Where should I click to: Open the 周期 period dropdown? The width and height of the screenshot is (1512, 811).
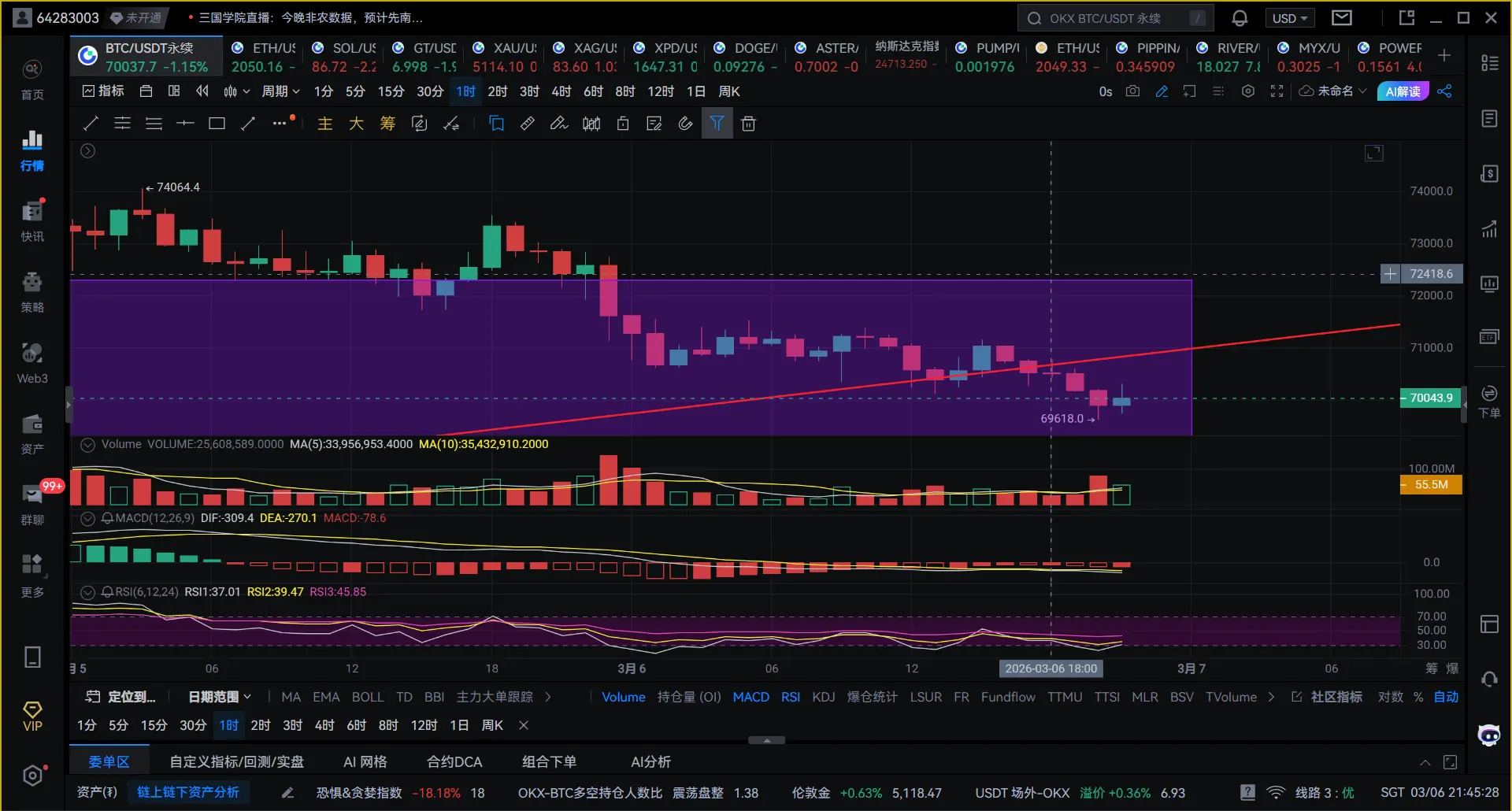coord(280,91)
